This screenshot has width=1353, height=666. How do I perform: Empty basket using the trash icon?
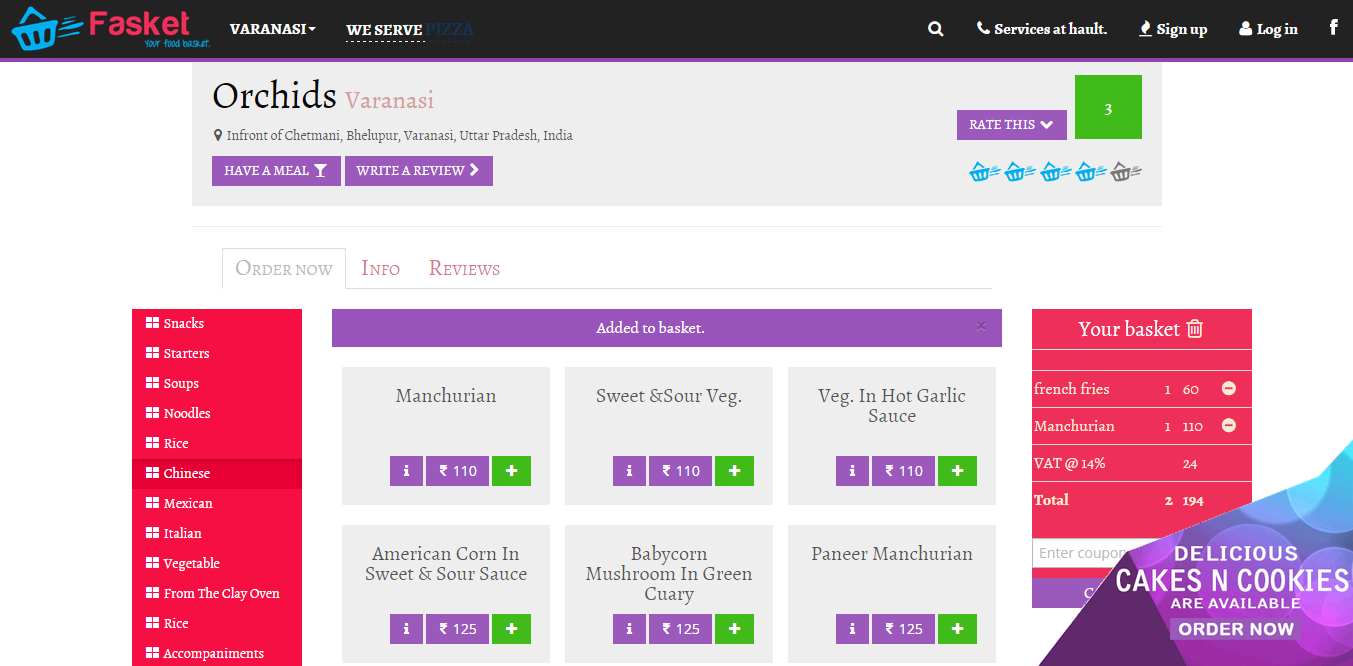(x=1194, y=328)
